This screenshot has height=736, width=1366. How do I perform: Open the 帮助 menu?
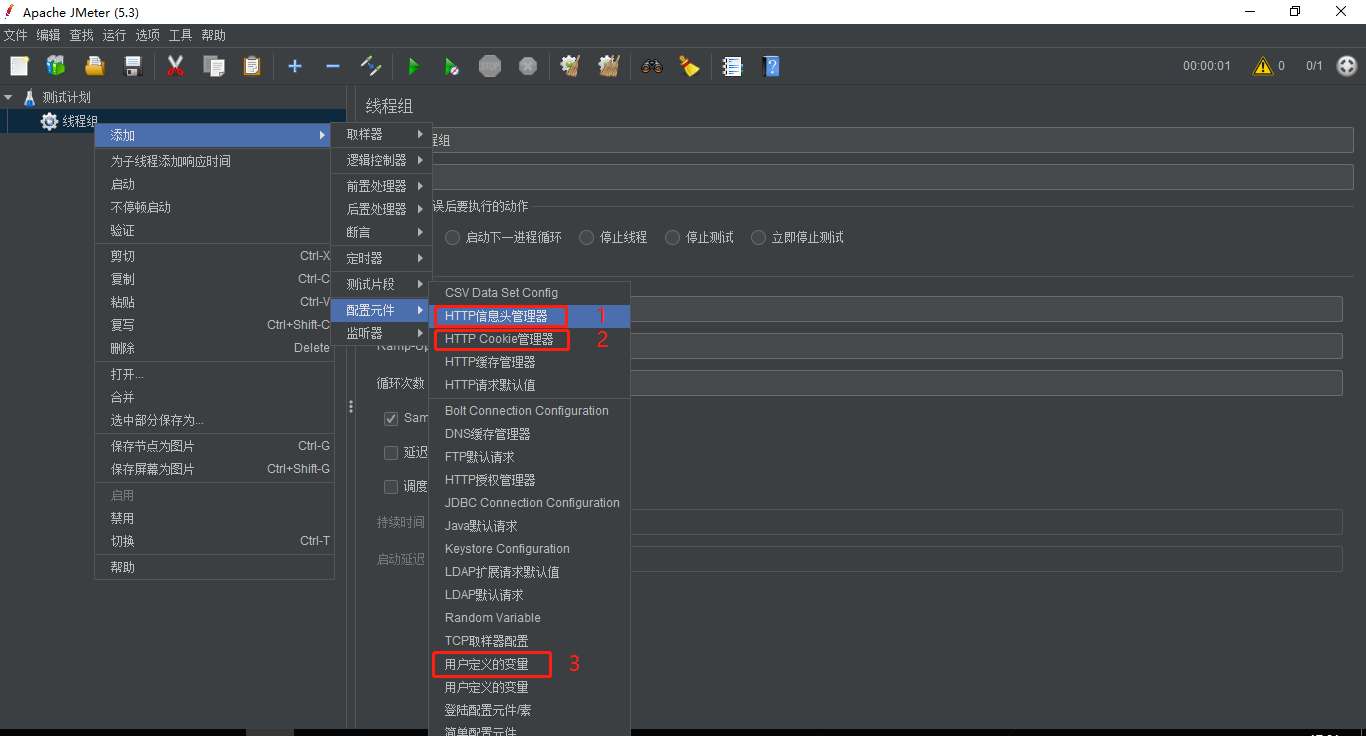(214, 35)
